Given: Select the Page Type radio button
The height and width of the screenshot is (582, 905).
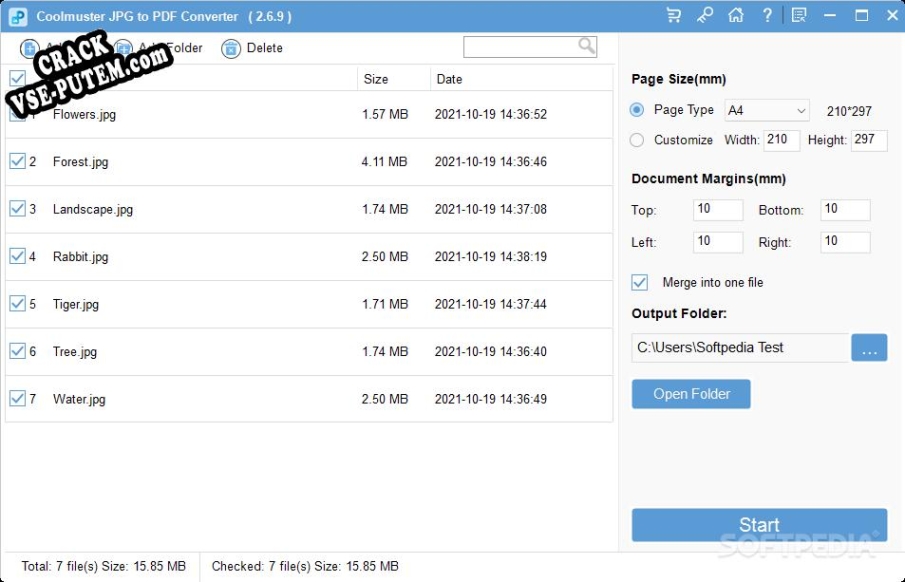Looking at the screenshot, I should tap(637, 110).
